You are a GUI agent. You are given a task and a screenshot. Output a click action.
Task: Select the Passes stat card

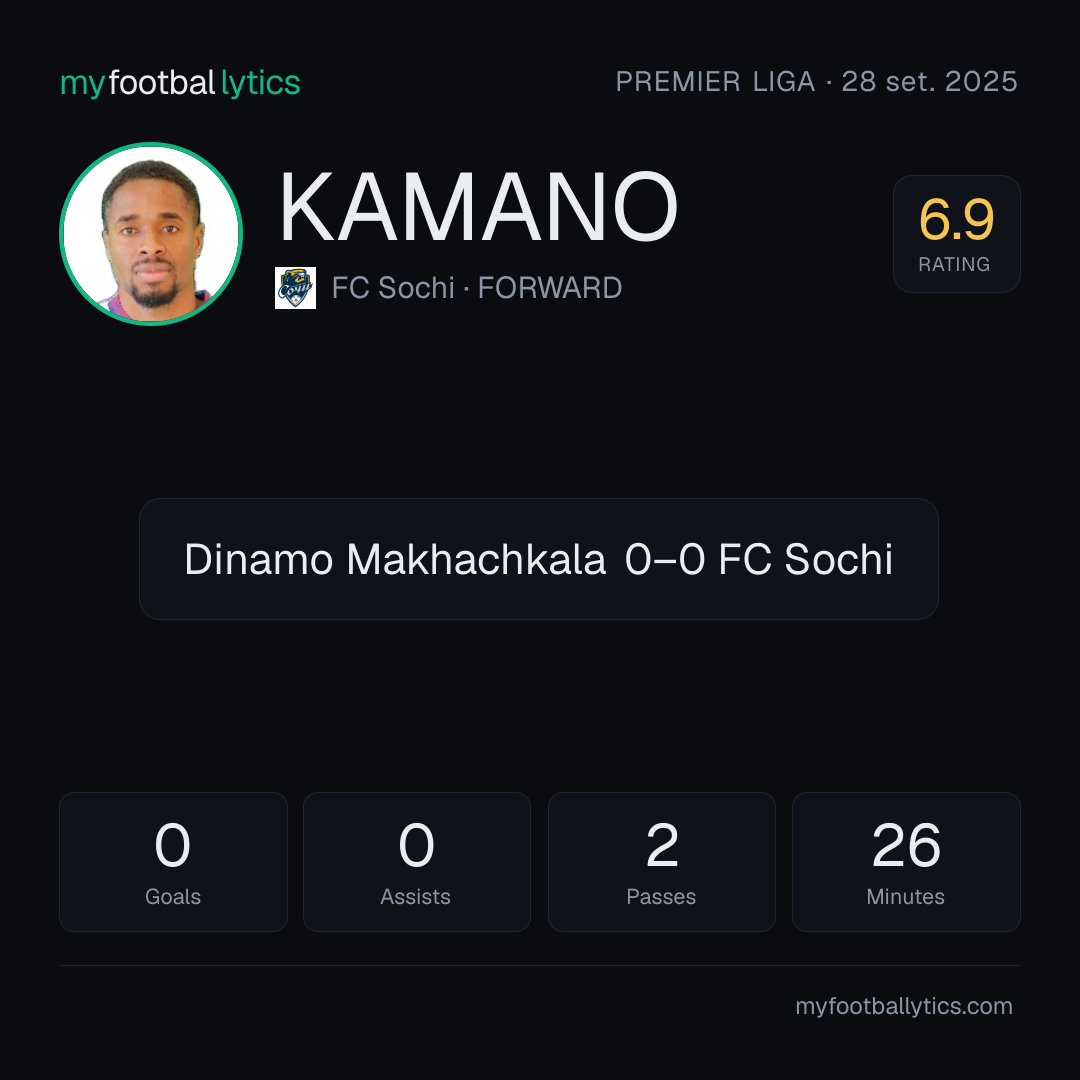[661, 862]
